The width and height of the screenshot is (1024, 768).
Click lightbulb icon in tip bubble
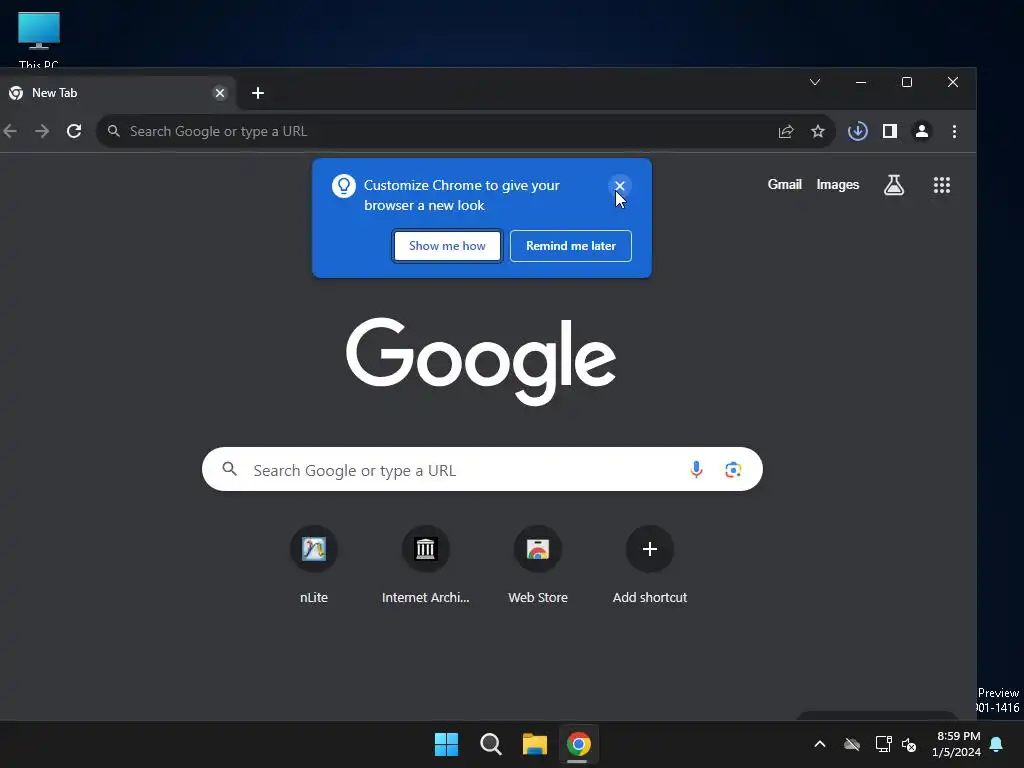[x=344, y=186]
